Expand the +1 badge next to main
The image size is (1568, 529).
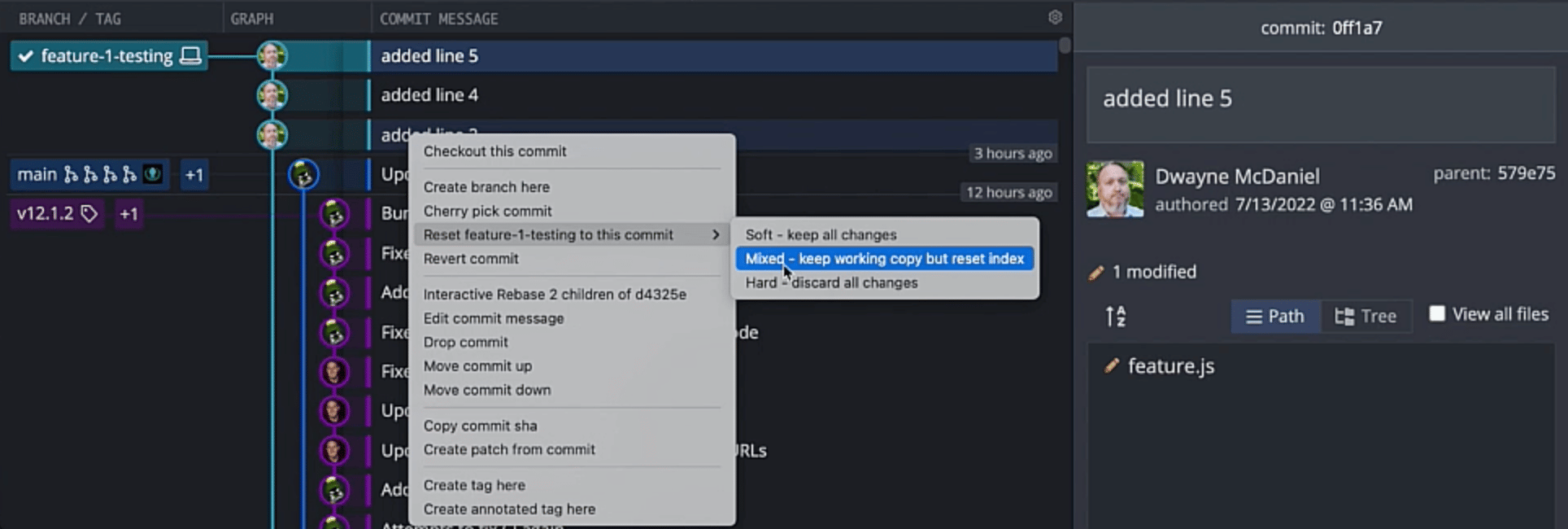(x=194, y=173)
